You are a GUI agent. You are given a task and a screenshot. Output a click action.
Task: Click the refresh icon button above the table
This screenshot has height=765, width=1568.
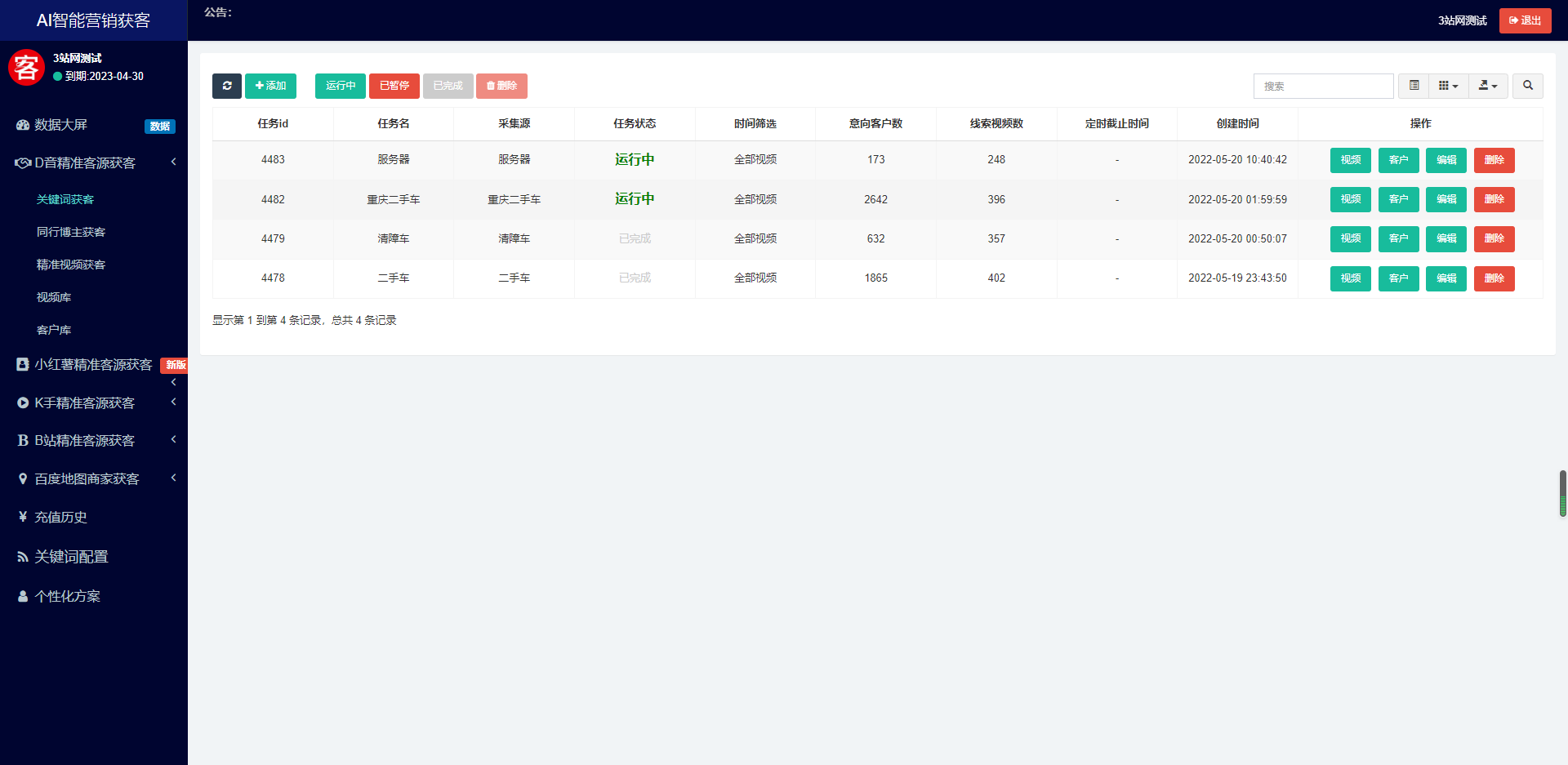pos(227,86)
